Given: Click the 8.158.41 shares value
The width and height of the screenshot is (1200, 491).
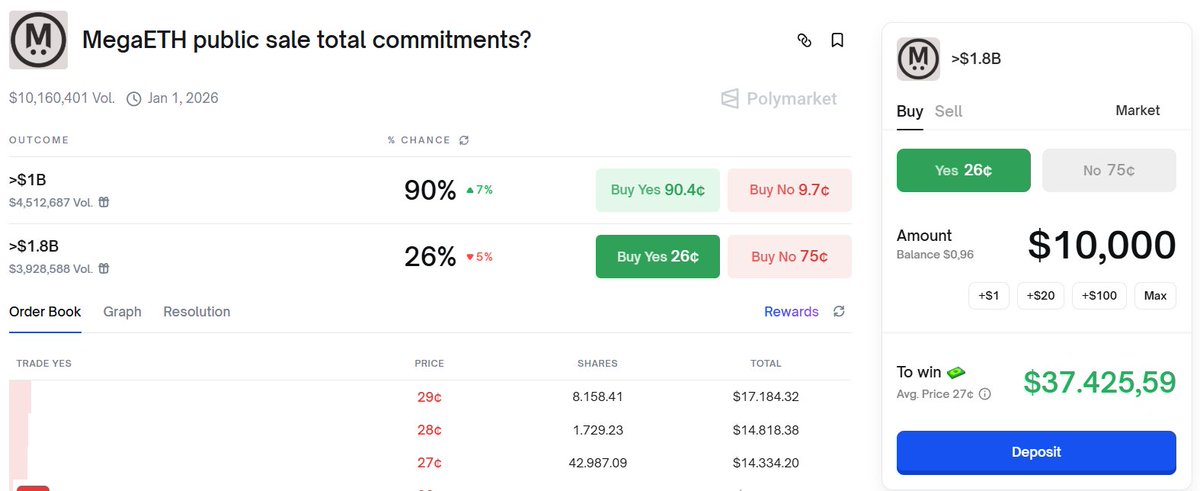Looking at the screenshot, I should click(x=597, y=397).
